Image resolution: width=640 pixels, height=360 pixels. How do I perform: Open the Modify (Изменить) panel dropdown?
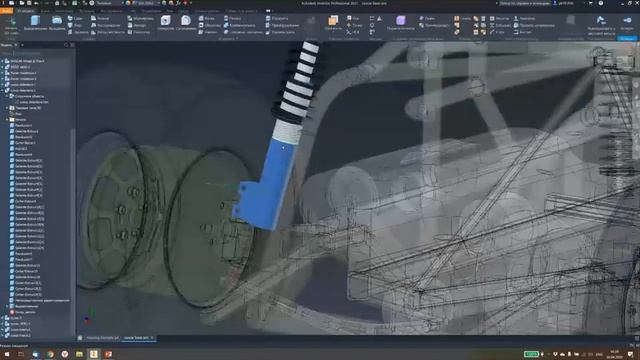click(227, 39)
